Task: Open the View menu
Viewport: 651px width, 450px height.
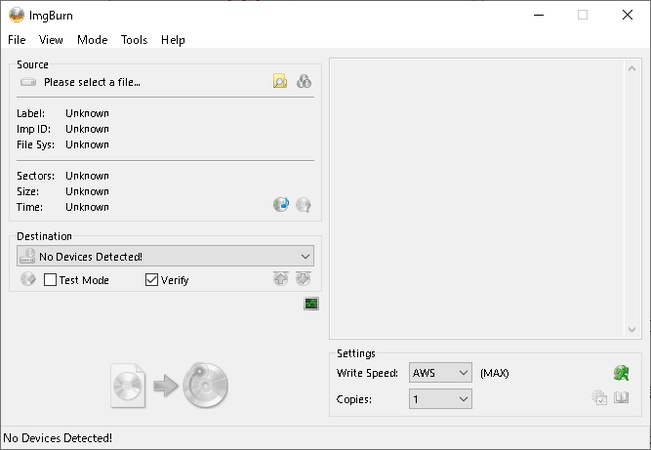Action: [51, 40]
